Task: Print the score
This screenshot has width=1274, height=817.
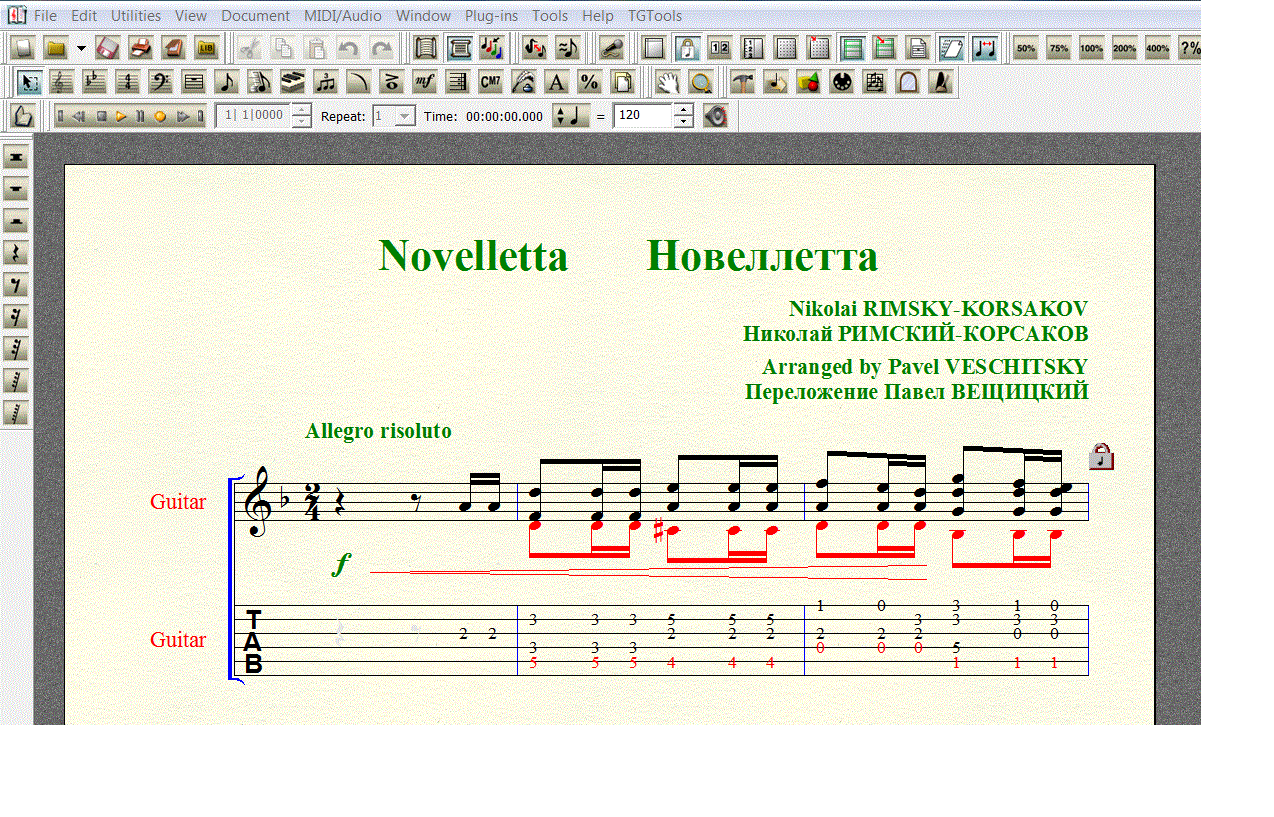Action: click(141, 48)
